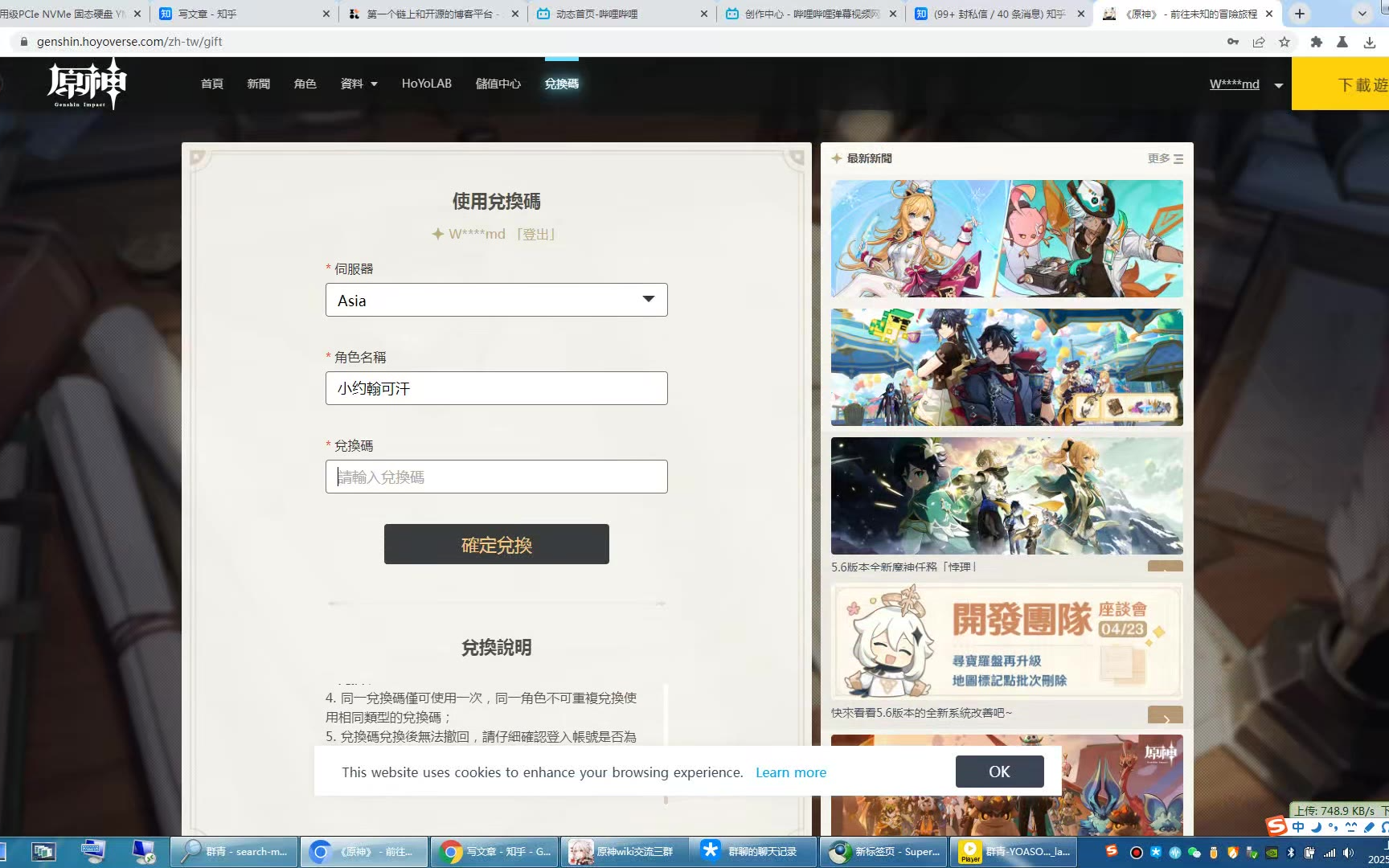
Task: Click the WeChat tray icon
Action: click(1194, 853)
